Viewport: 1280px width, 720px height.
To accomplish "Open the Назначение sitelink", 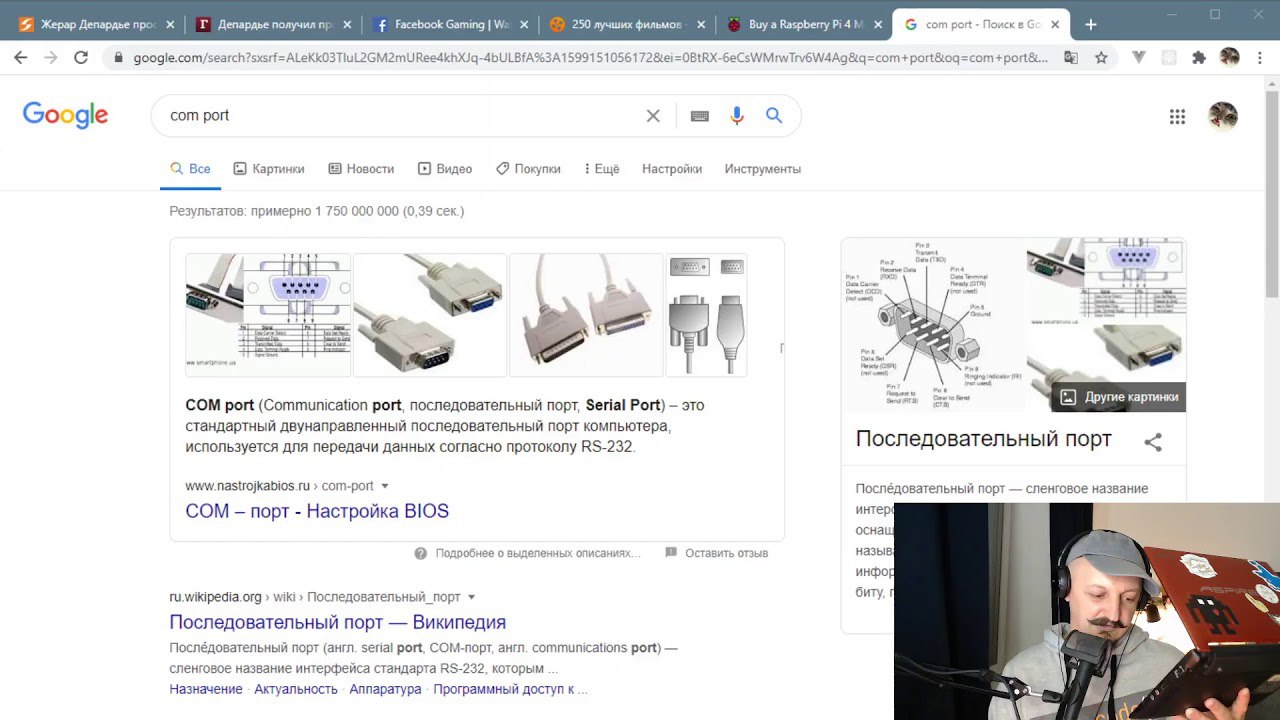I will click(206, 689).
